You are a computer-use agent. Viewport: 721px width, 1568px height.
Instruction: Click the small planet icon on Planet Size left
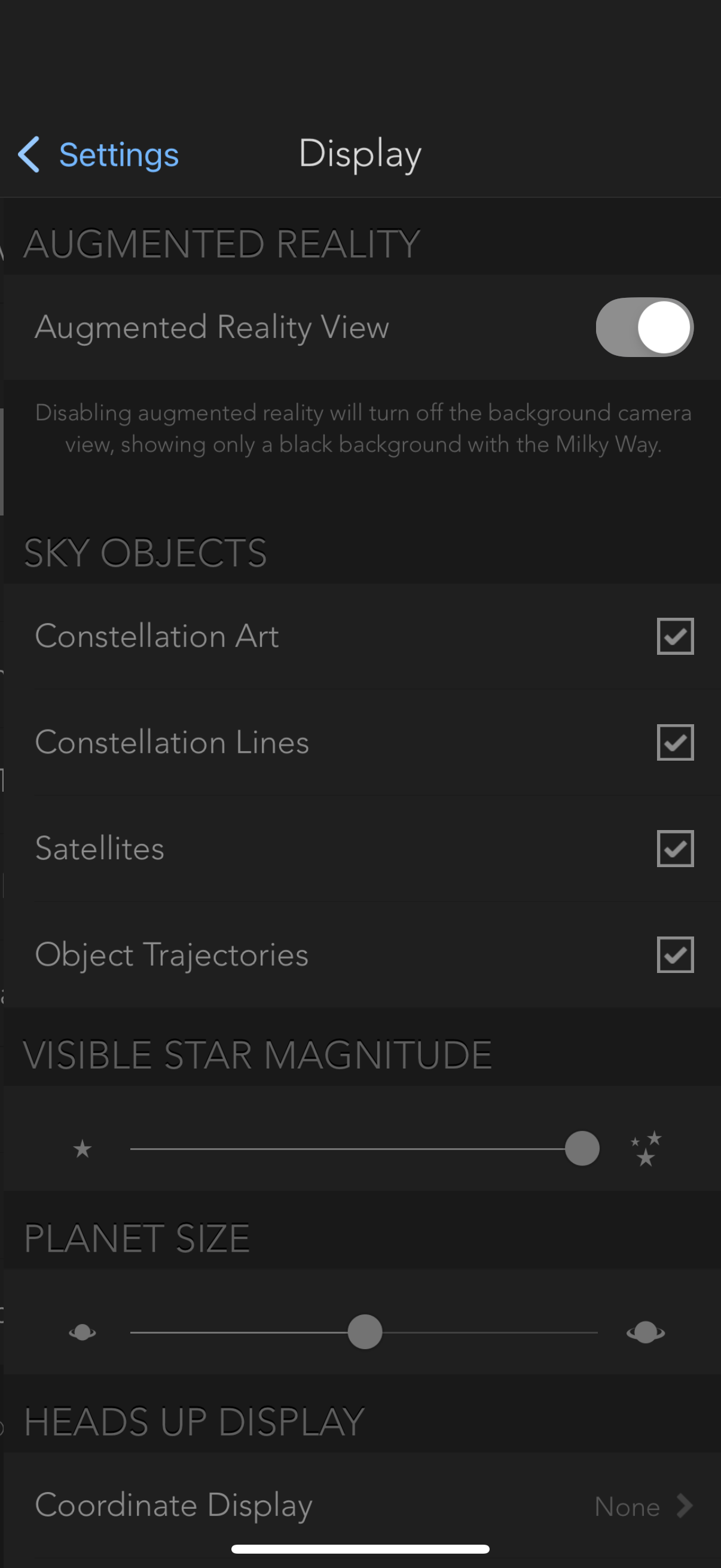pos(82,1331)
